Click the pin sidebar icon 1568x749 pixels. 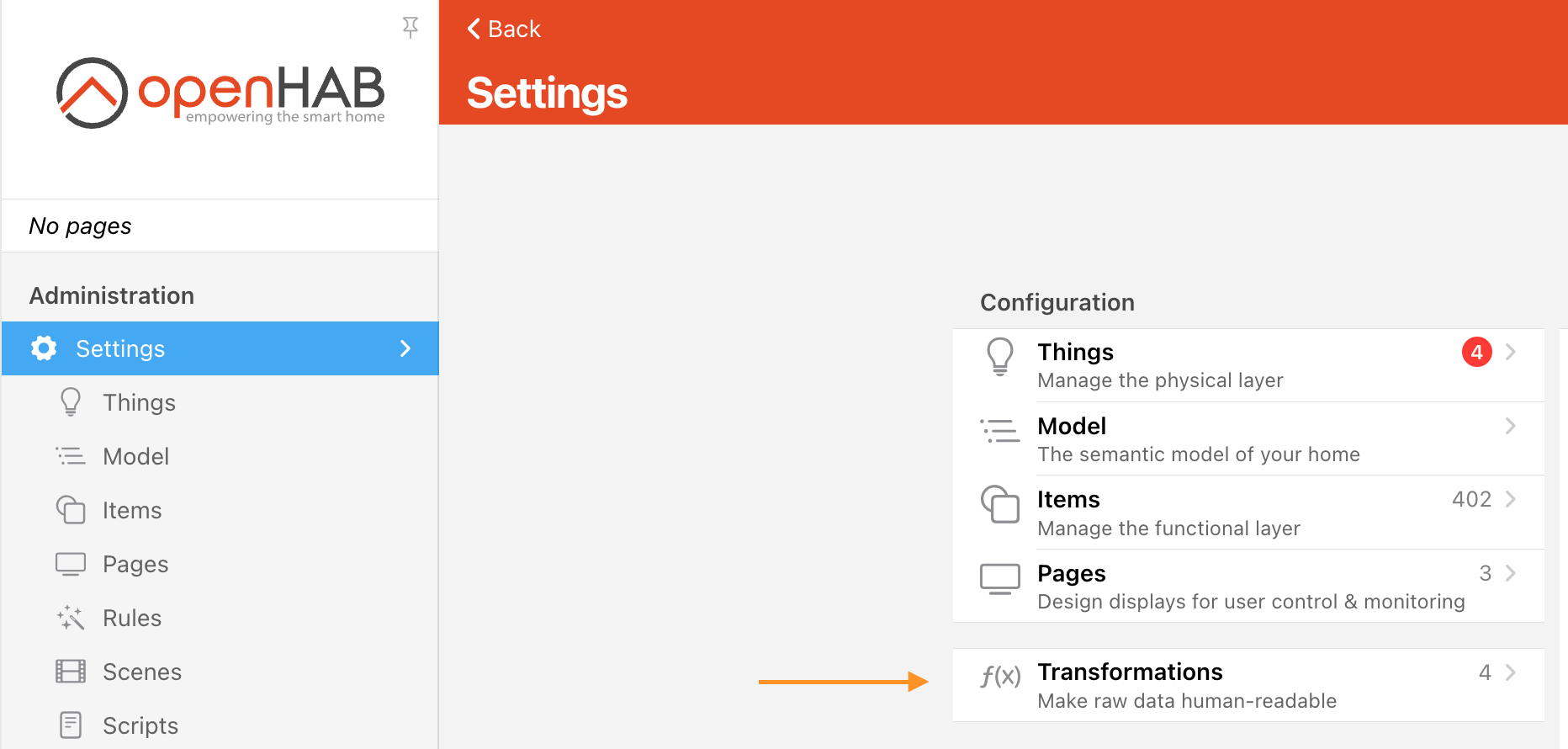411,28
